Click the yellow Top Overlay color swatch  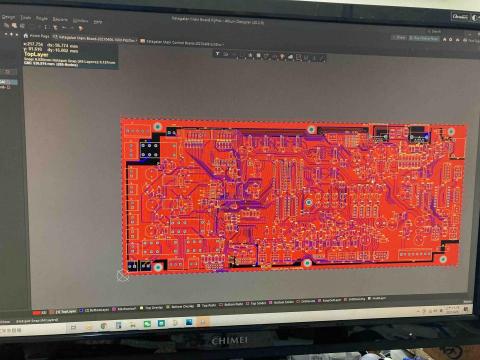coord(142,308)
